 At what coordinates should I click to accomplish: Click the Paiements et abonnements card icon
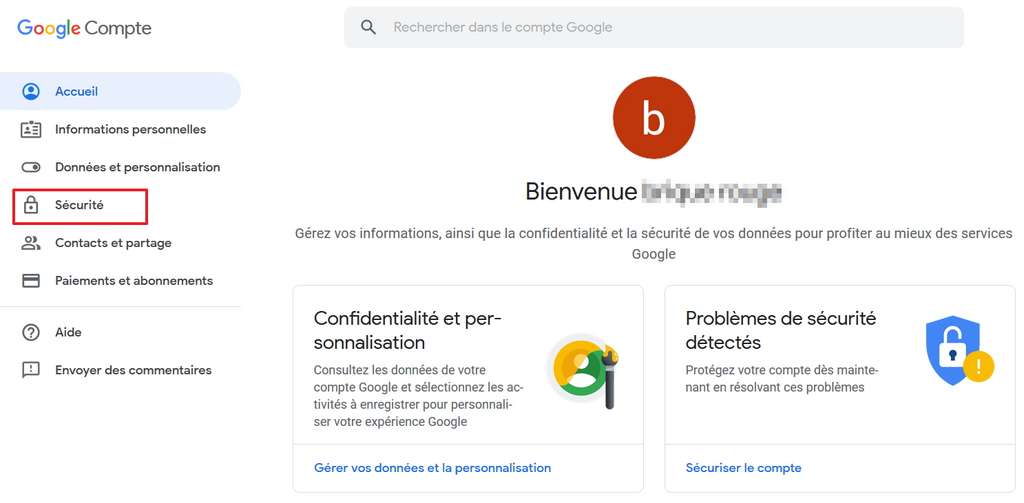(31, 281)
